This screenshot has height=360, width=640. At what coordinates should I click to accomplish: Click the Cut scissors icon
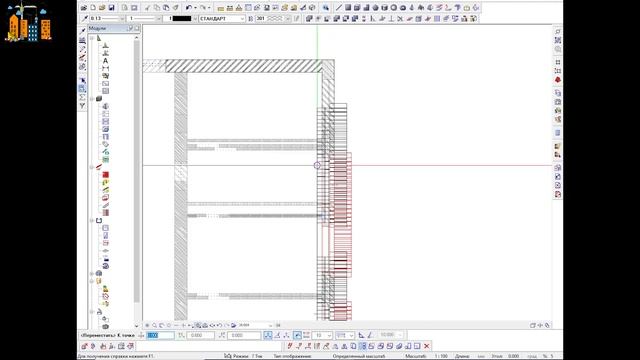pos(147,8)
